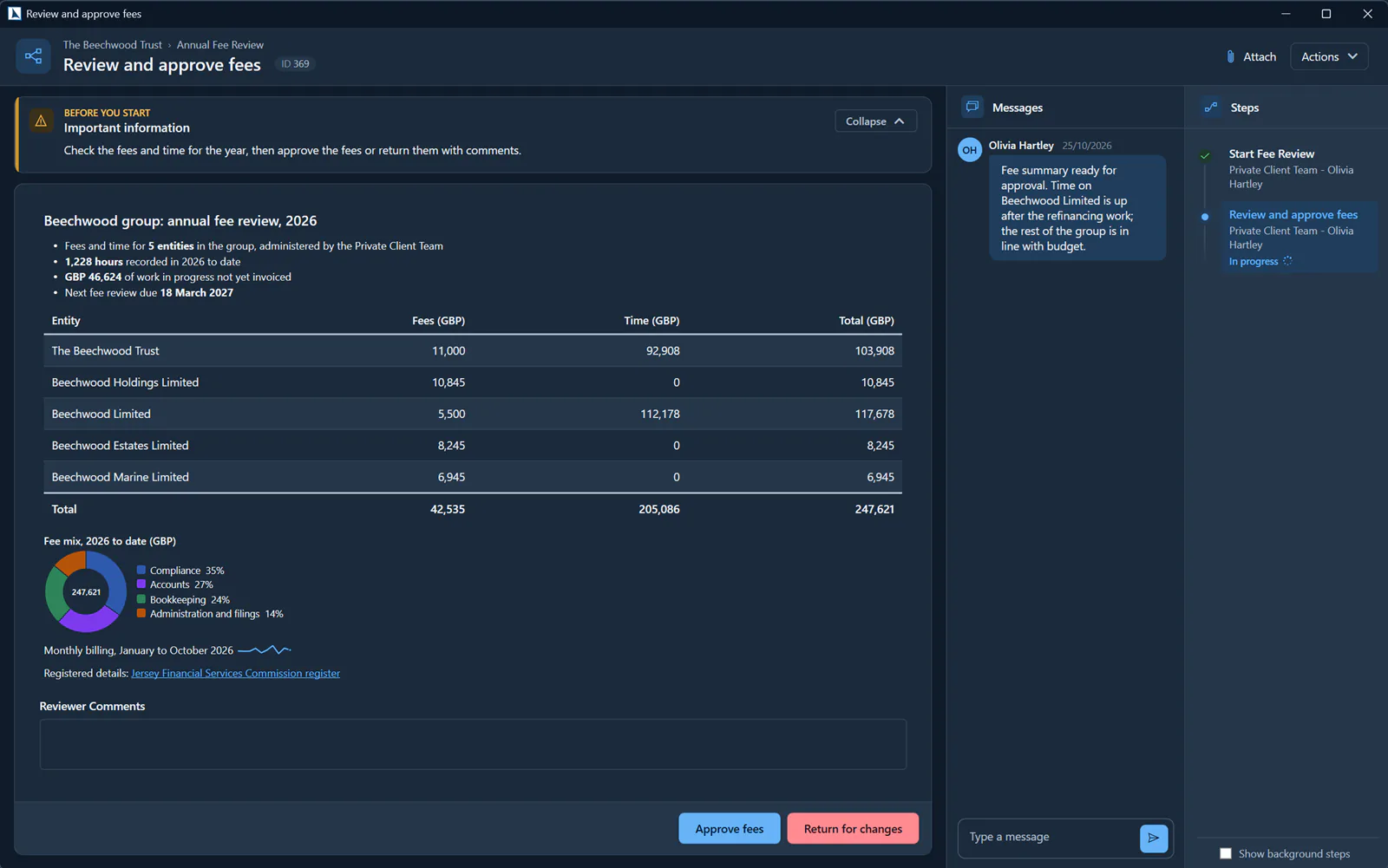Click the monthly billing sparkline

(265, 649)
